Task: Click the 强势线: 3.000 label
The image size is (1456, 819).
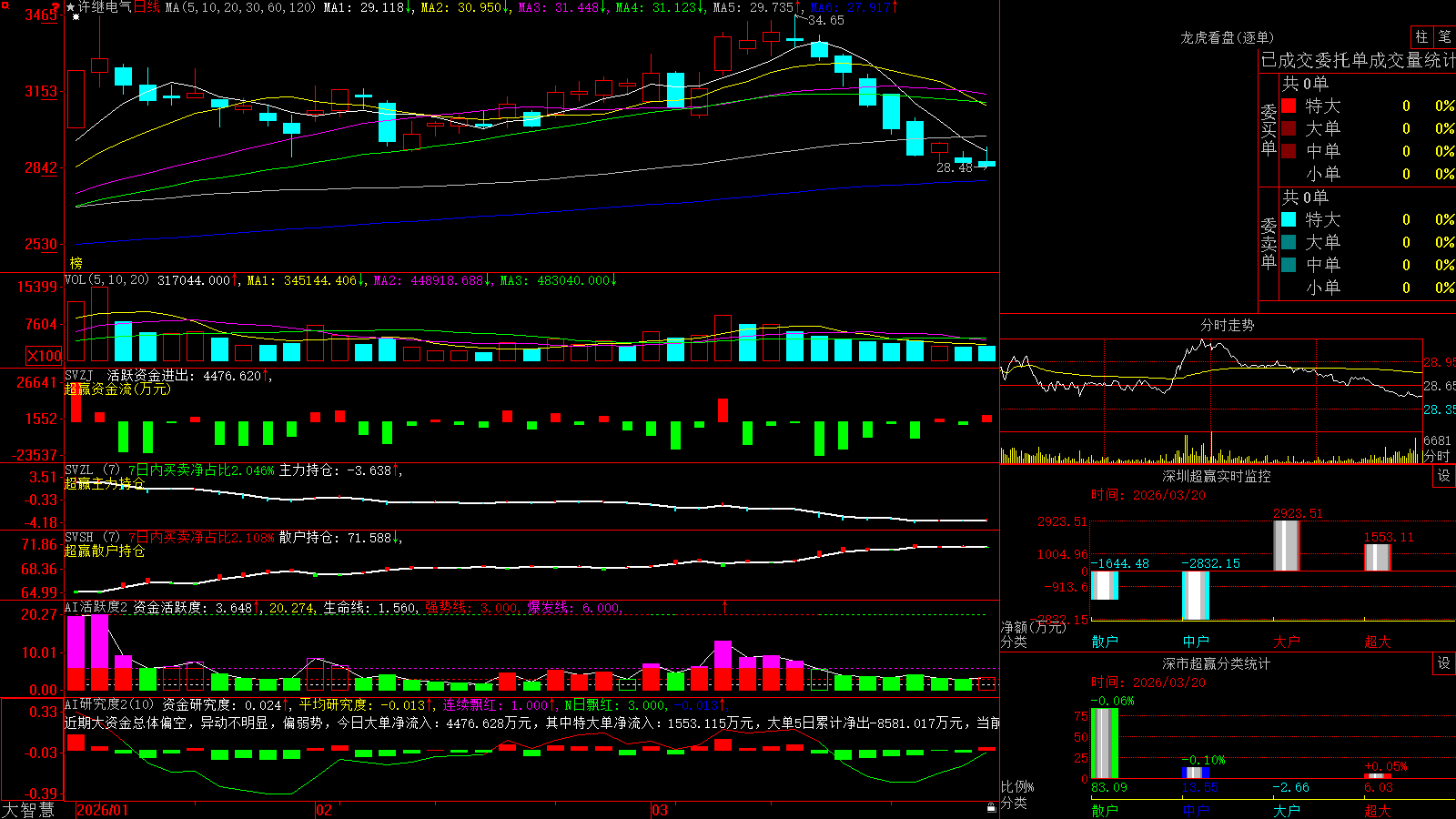Action: pos(472,608)
